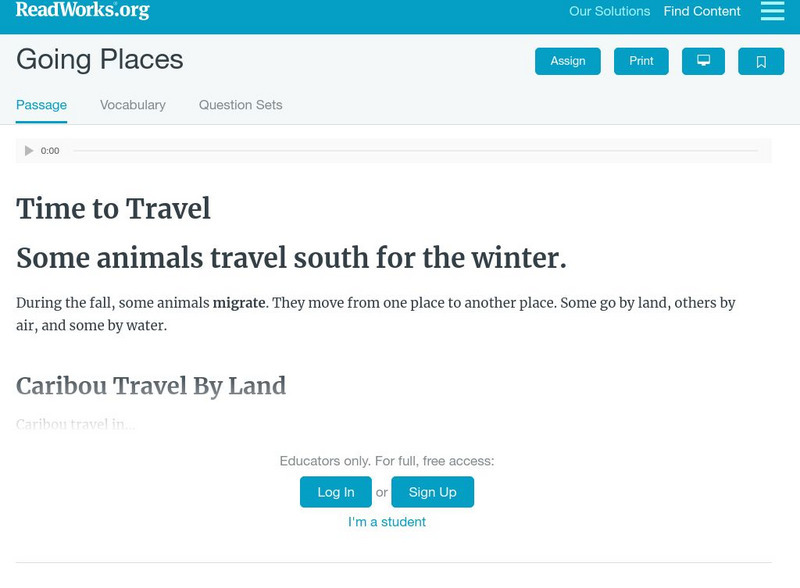Screen dimensions: 800x588
Task: Click the monitor display icon button
Action: pos(703,61)
